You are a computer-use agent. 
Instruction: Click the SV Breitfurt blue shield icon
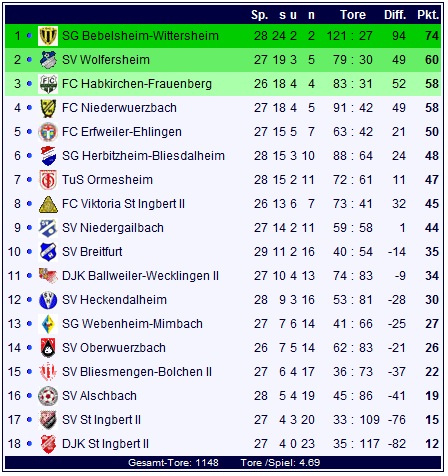pos(48,252)
